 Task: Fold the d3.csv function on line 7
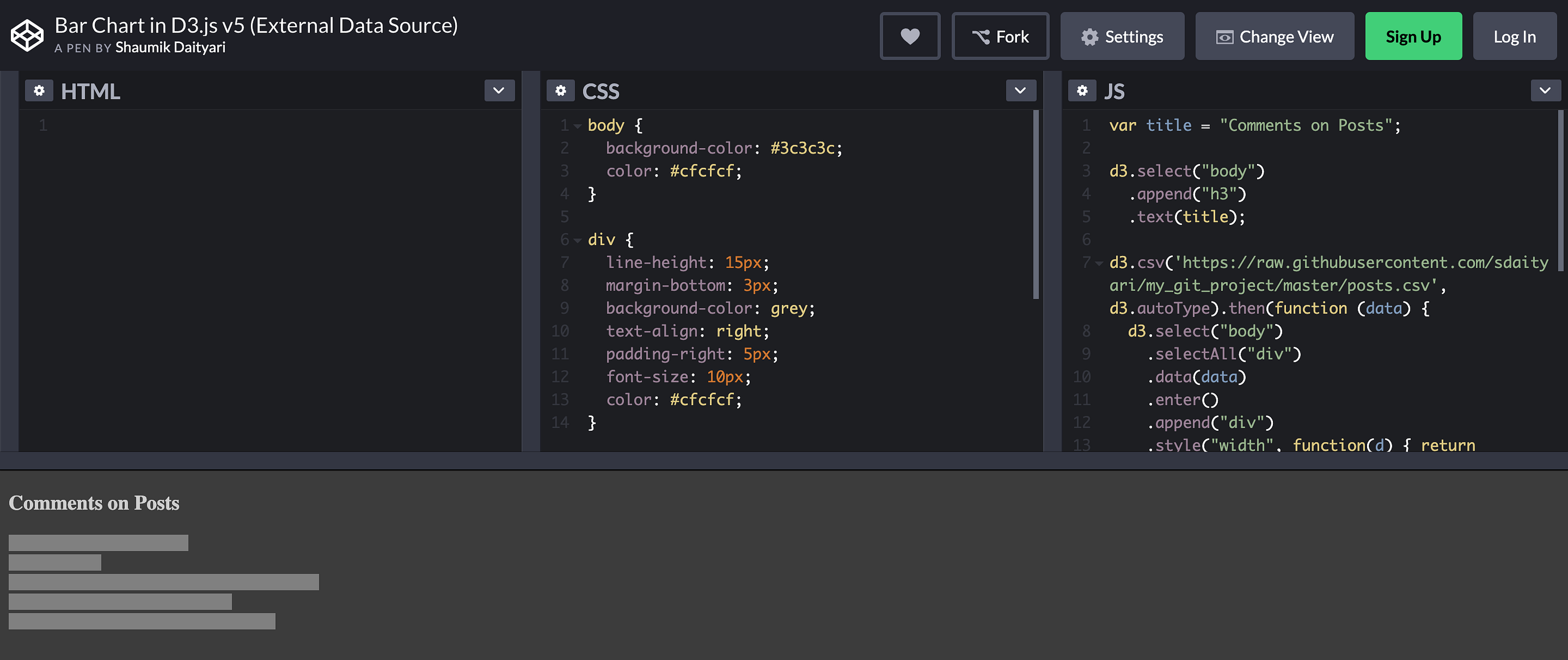coord(1099,263)
